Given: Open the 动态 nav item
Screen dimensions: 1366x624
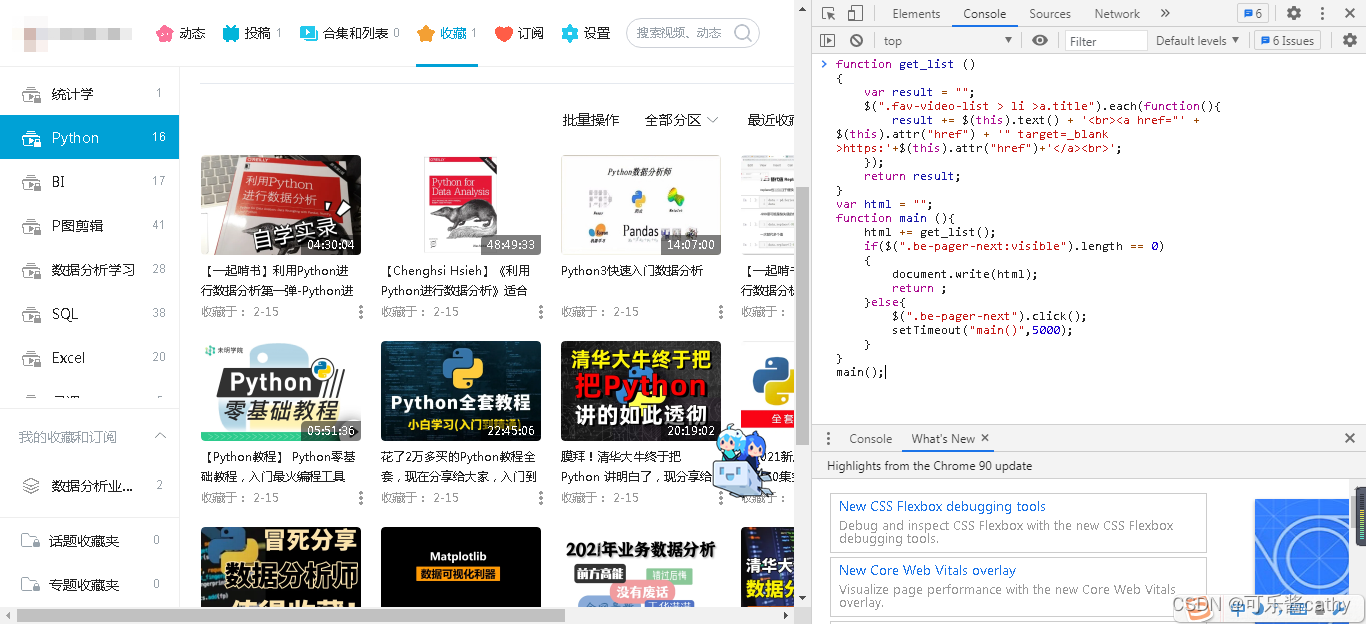Looking at the screenshot, I should click(x=180, y=33).
